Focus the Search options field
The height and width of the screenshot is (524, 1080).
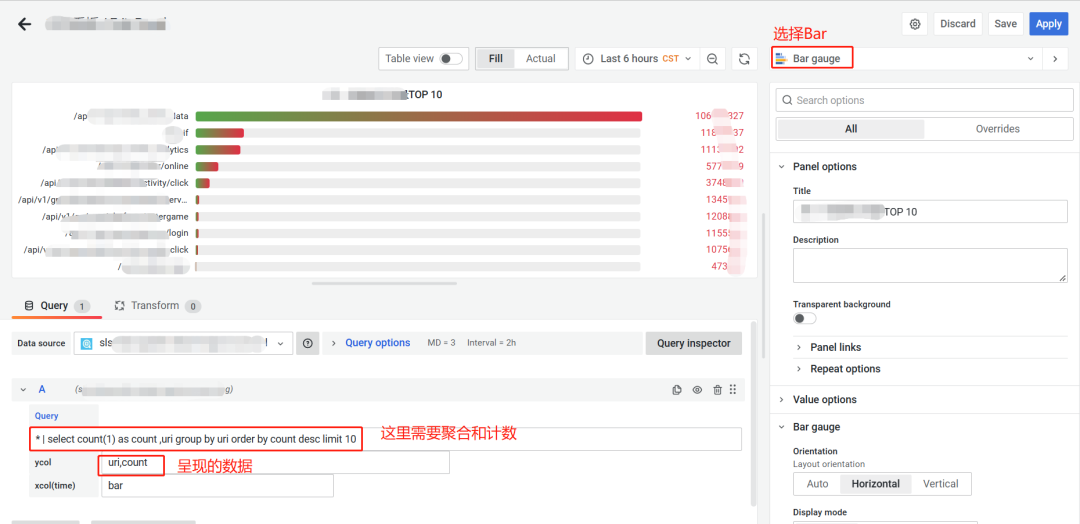click(x=924, y=100)
